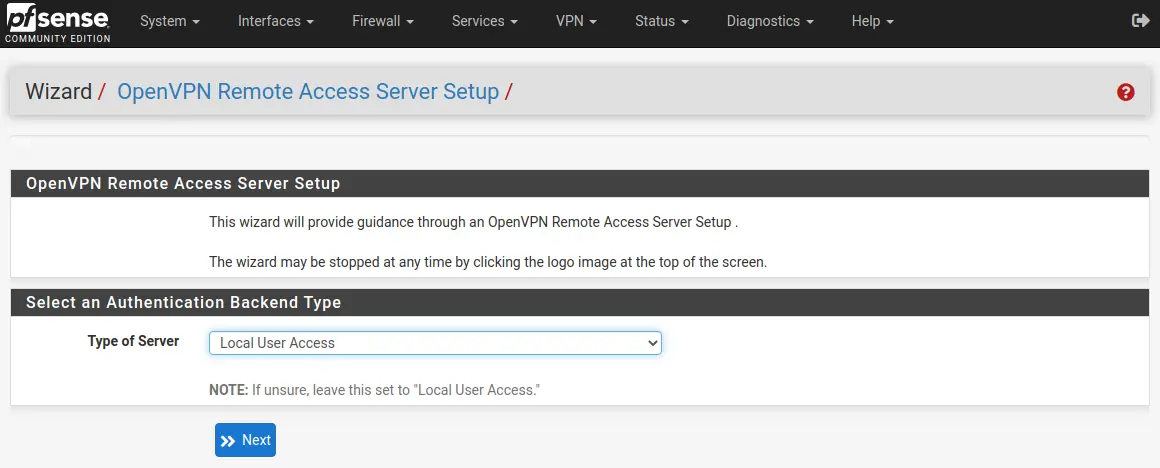This screenshot has height=468, width=1160.
Task: Open the VPN menu
Action: tap(576, 21)
